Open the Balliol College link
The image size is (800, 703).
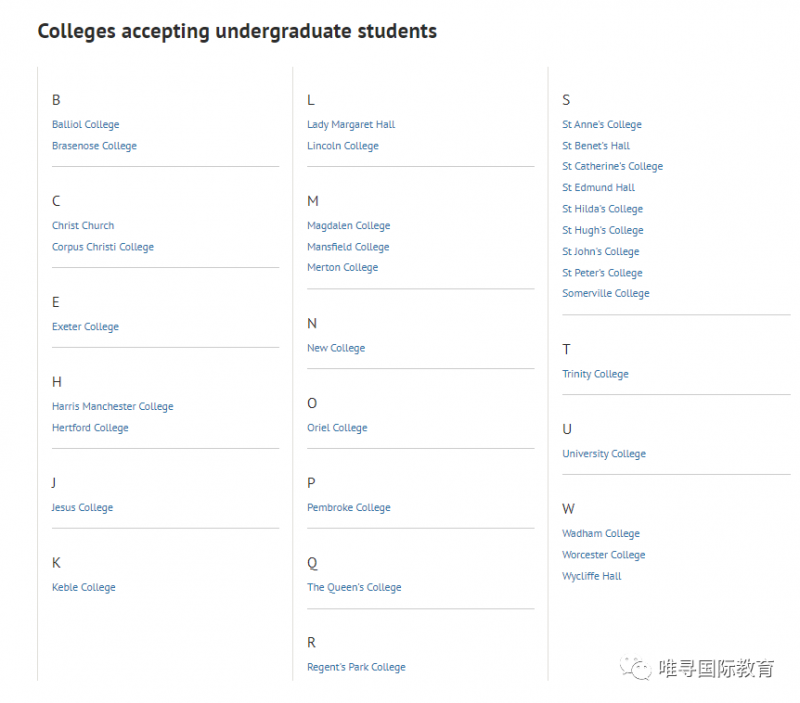86,124
